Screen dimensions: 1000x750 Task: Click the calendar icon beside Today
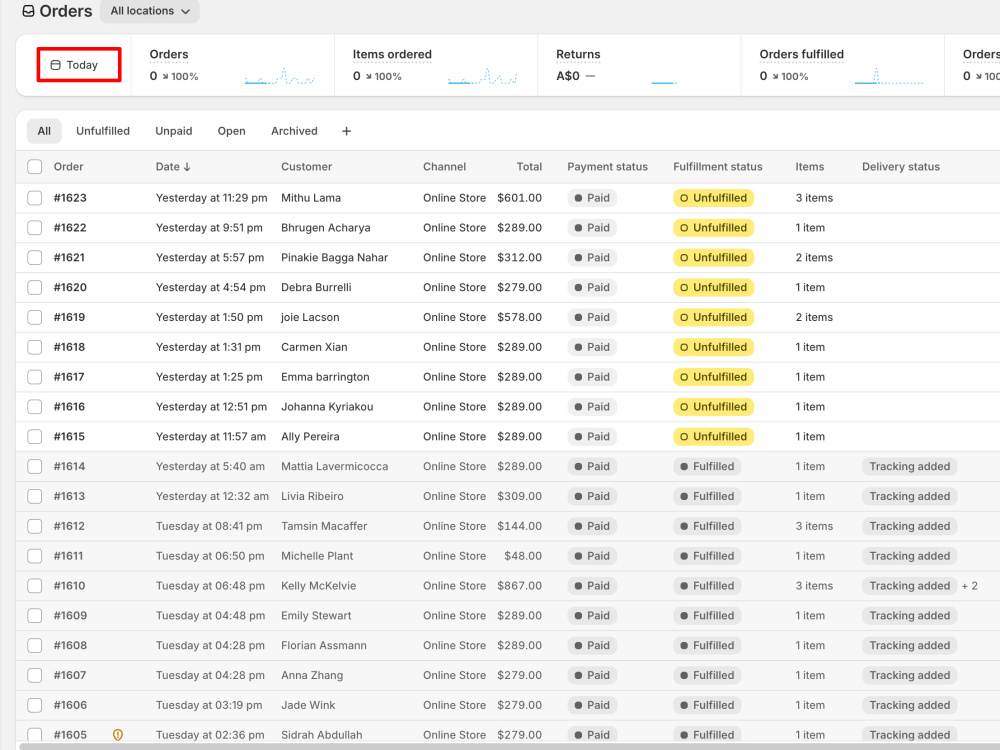pyautogui.click(x=55, y=65)
